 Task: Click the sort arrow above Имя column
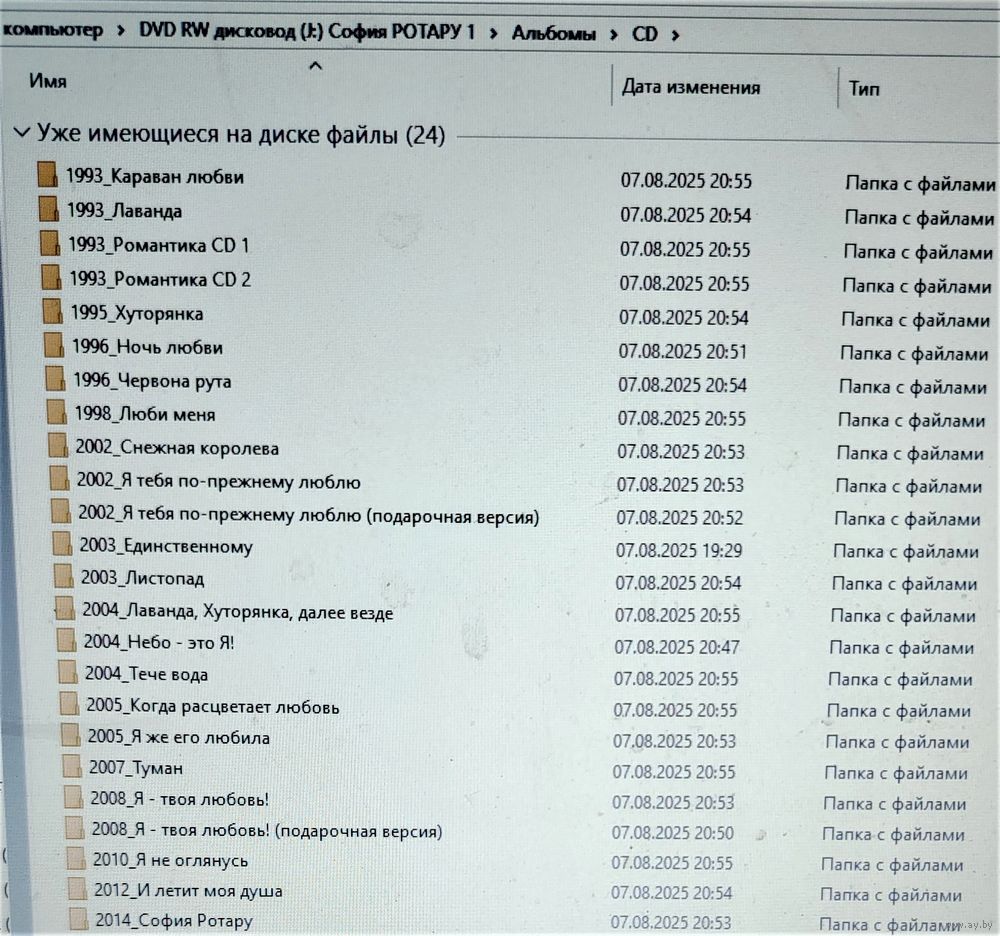315,66
